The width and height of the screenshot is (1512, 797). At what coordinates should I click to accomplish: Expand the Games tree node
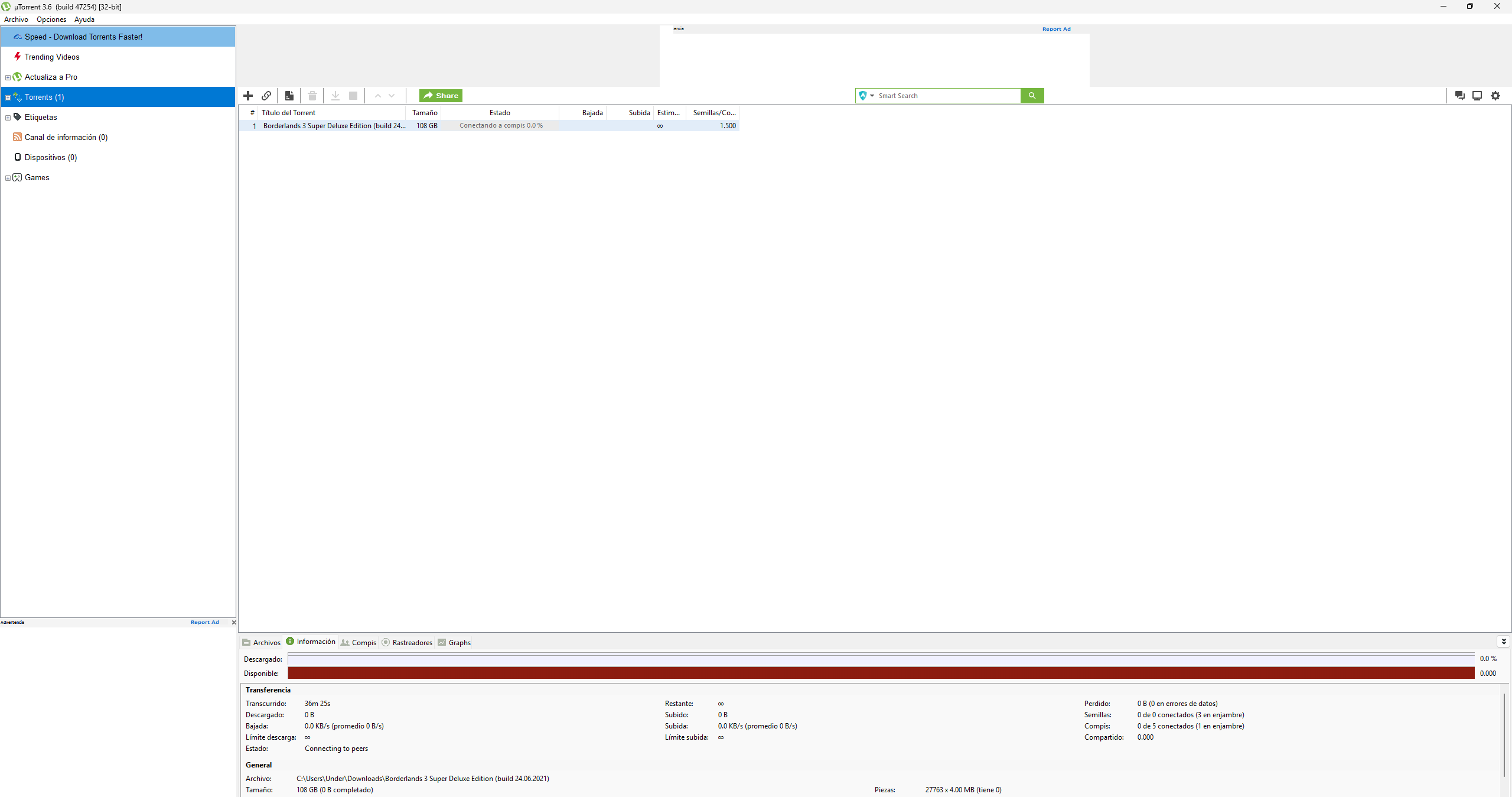point(8,178)
